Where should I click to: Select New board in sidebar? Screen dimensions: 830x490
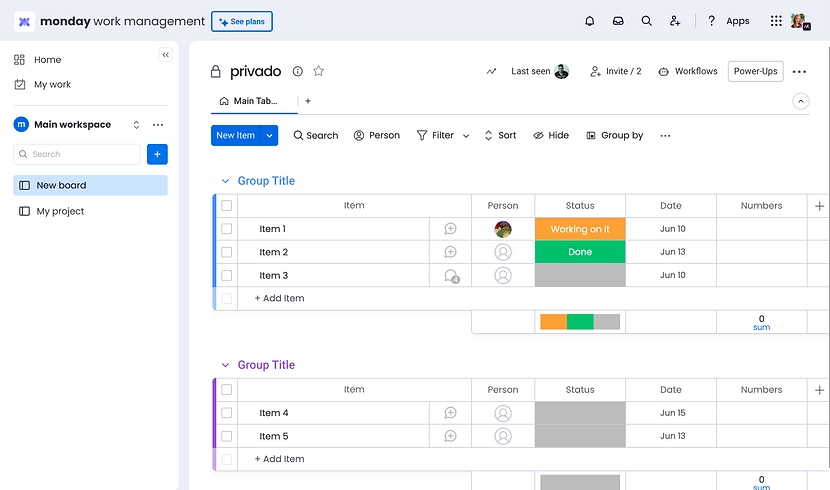coord(91,185)
